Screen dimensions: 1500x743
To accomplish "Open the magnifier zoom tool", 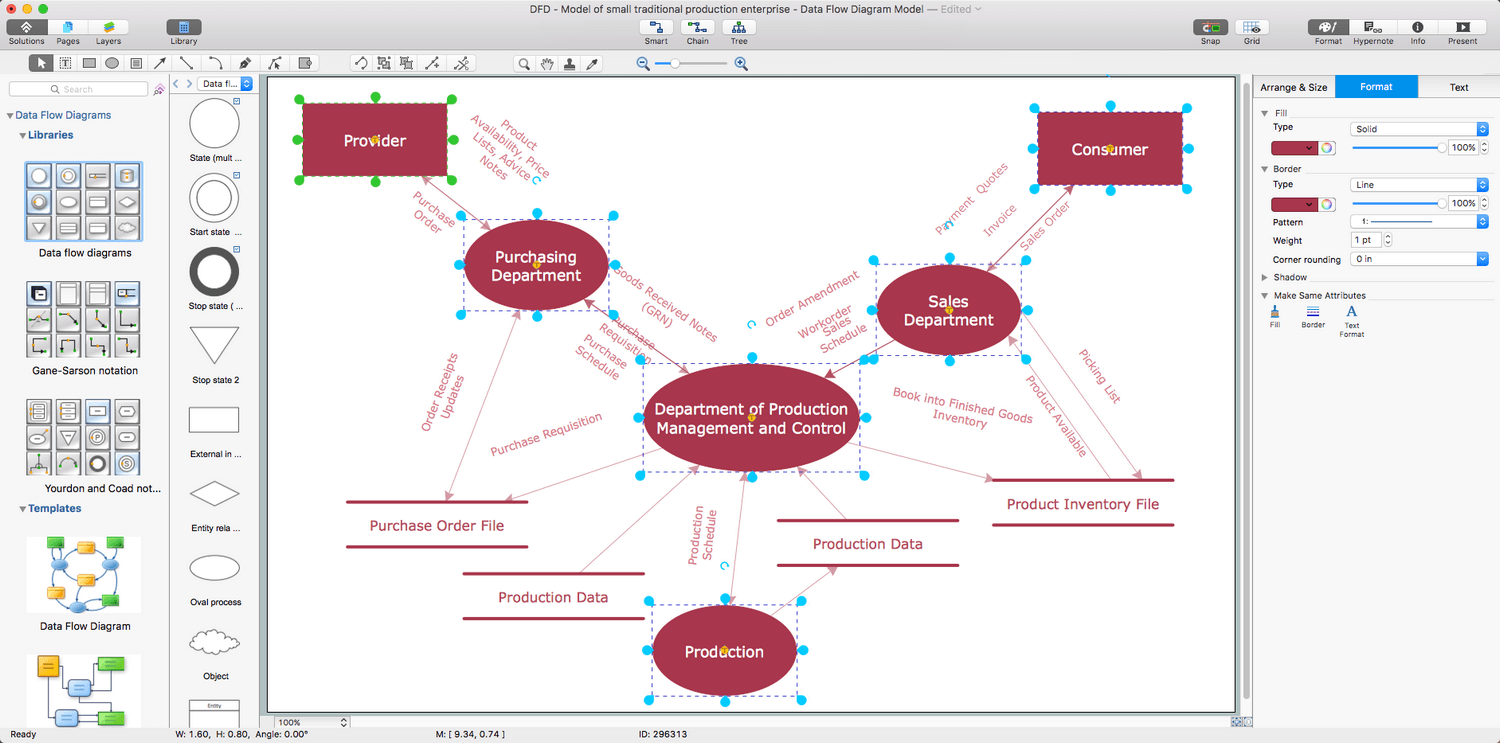I will point(523,63).
